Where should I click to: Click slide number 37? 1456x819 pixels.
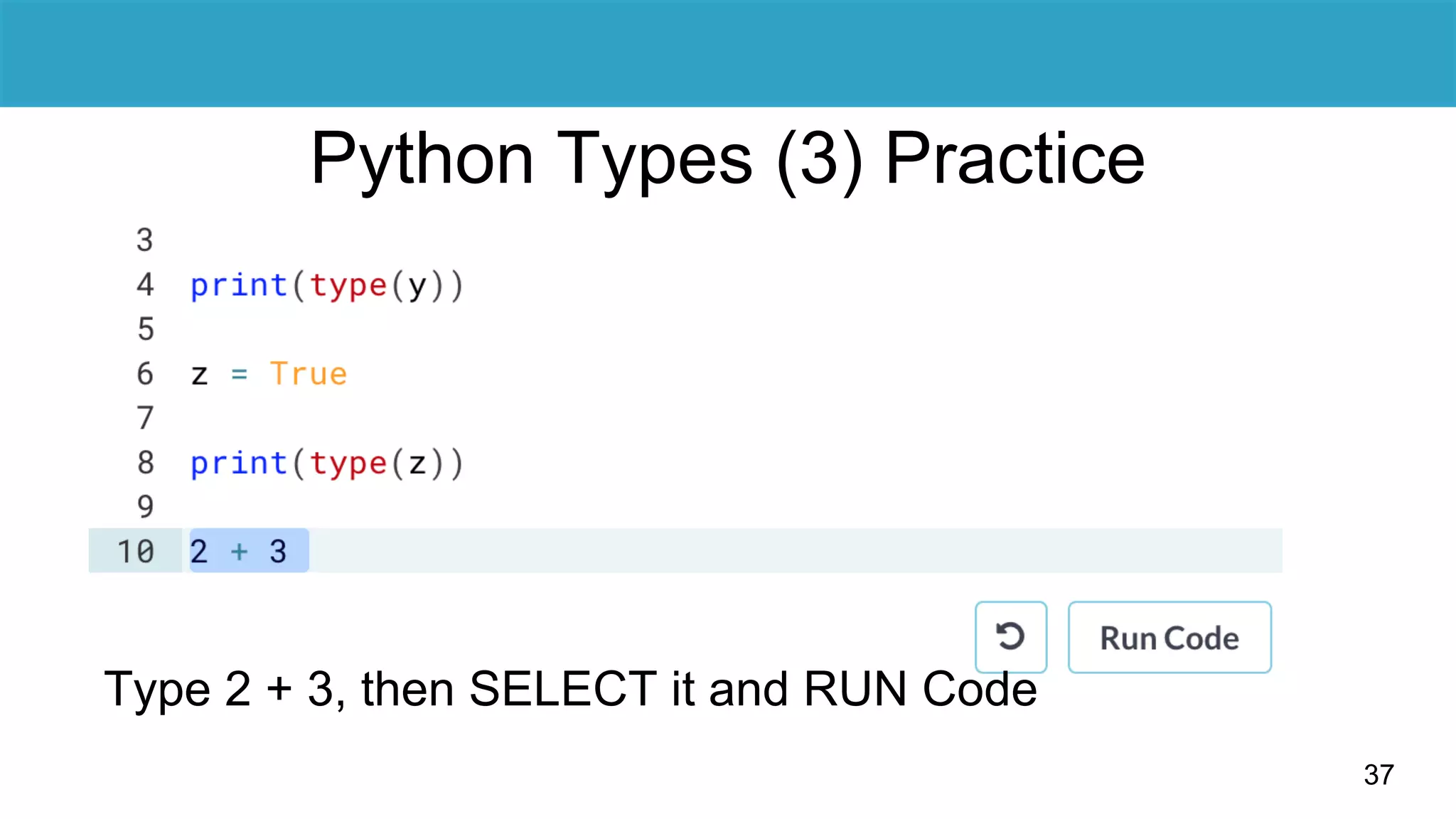pos(1379,774)
